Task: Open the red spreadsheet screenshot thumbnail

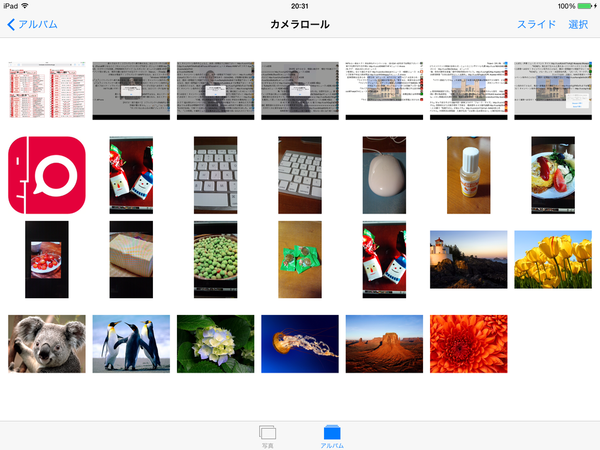Action: click(x=47, y=90)
